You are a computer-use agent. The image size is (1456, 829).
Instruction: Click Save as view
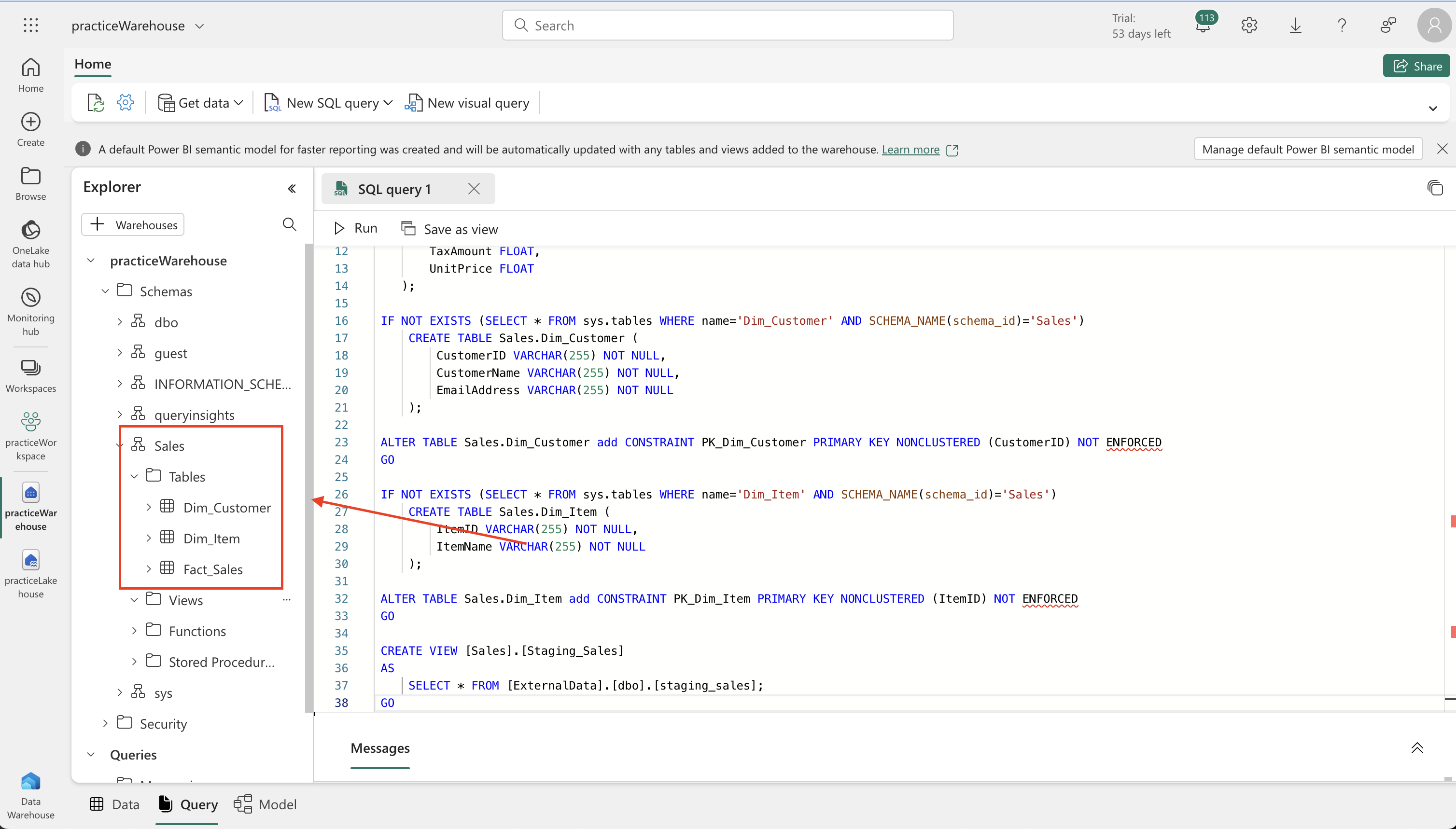pyautogui.click(x=449, y=229)
